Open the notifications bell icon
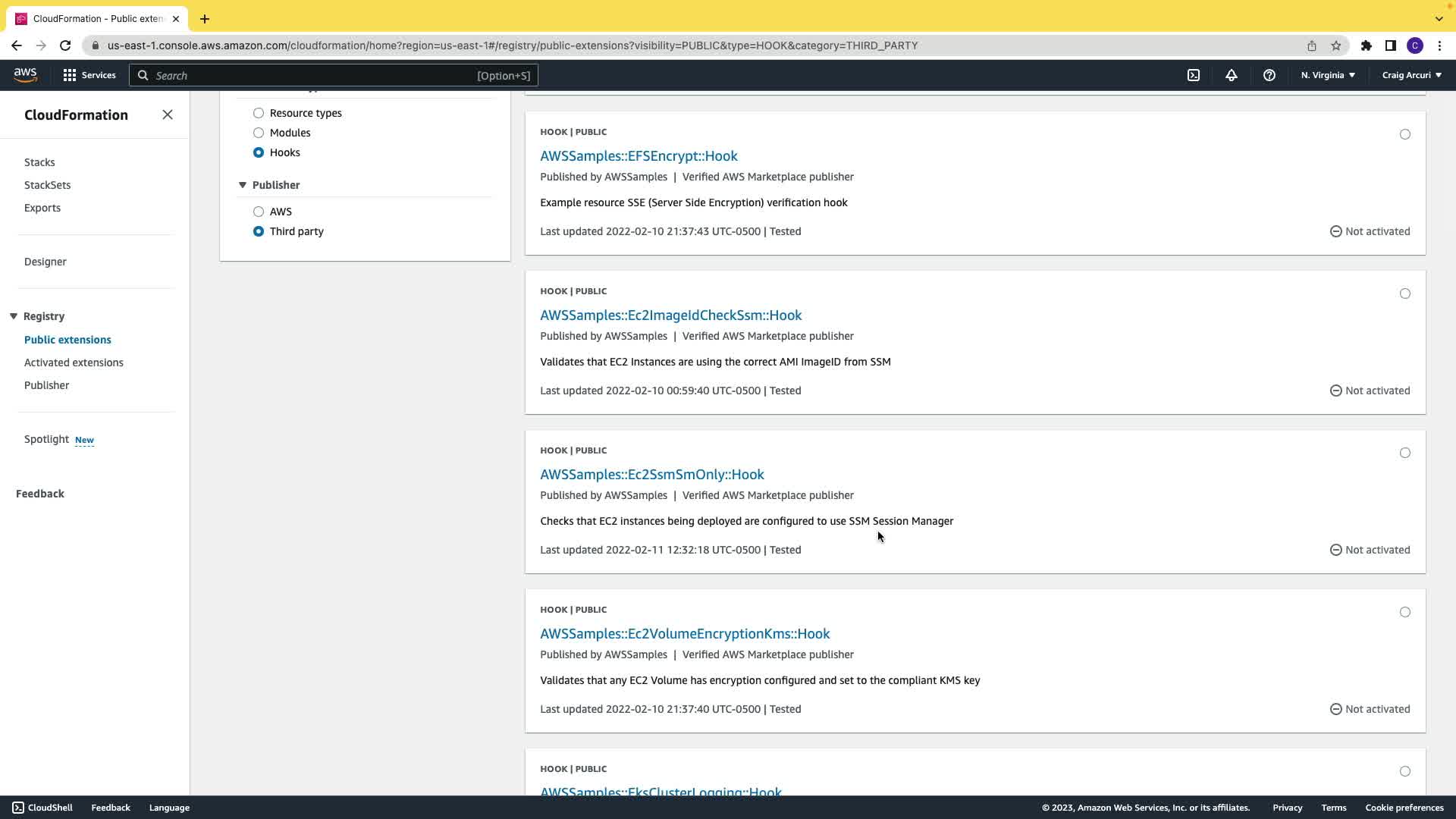 point(1231,75)
